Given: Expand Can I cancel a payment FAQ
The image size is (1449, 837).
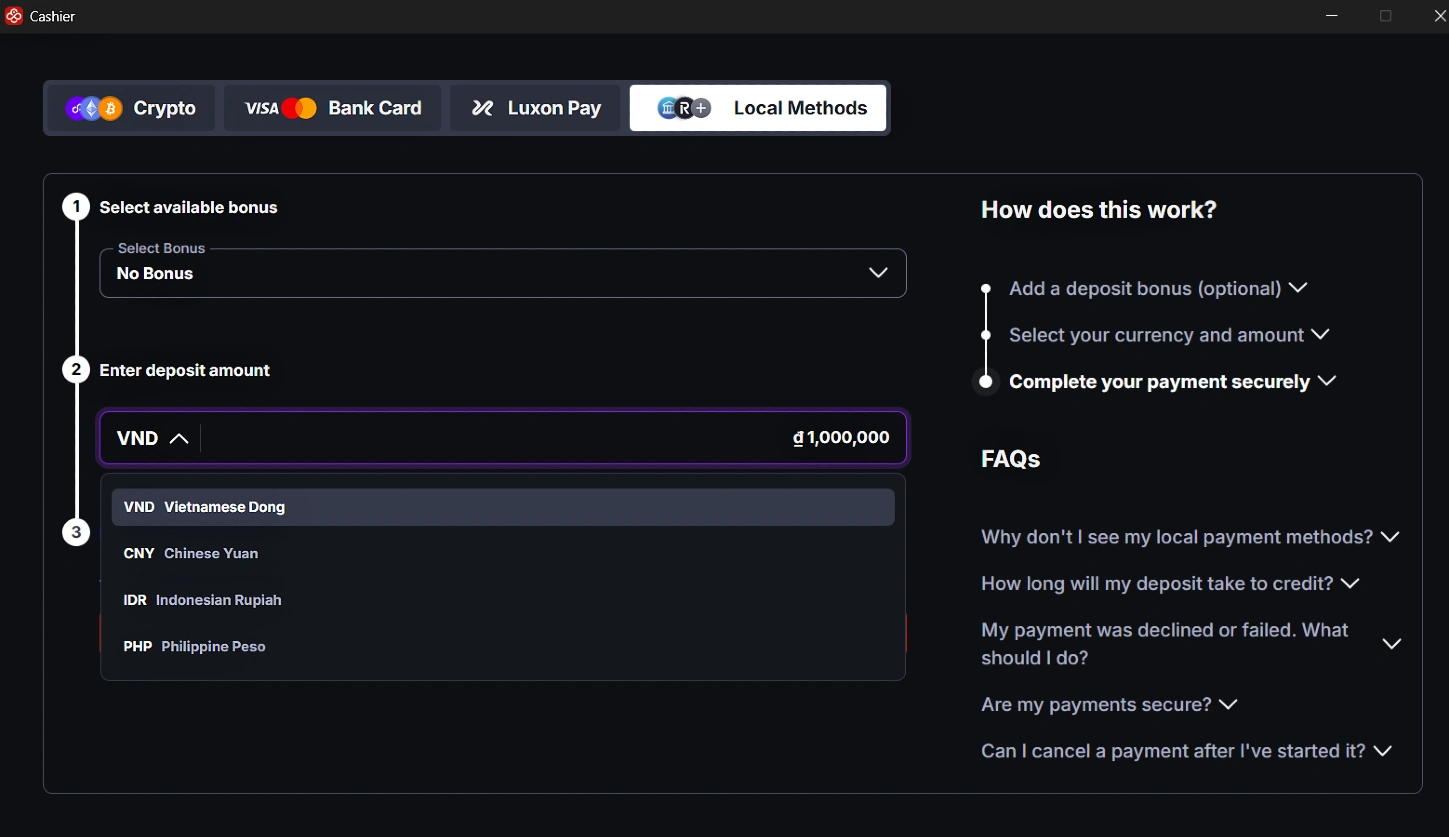Looking at the screenshot, I should coord(1186,751).
